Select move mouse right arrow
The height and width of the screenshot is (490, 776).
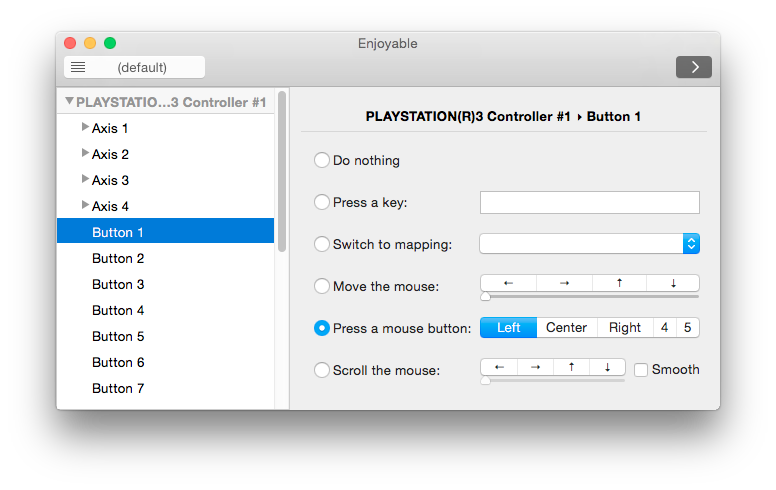[x=564, y=283]
